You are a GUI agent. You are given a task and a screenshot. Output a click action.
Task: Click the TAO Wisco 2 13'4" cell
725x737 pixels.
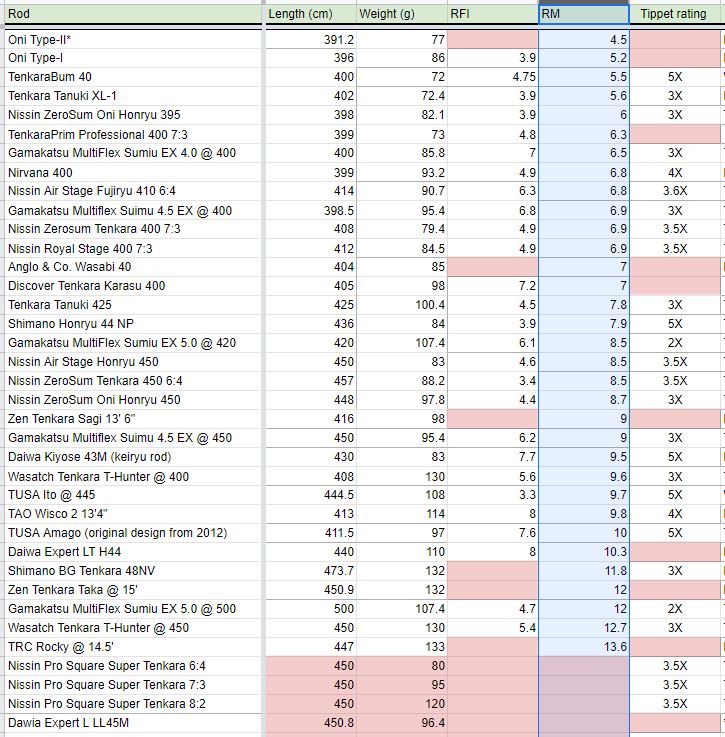click(x=133, y=514)
